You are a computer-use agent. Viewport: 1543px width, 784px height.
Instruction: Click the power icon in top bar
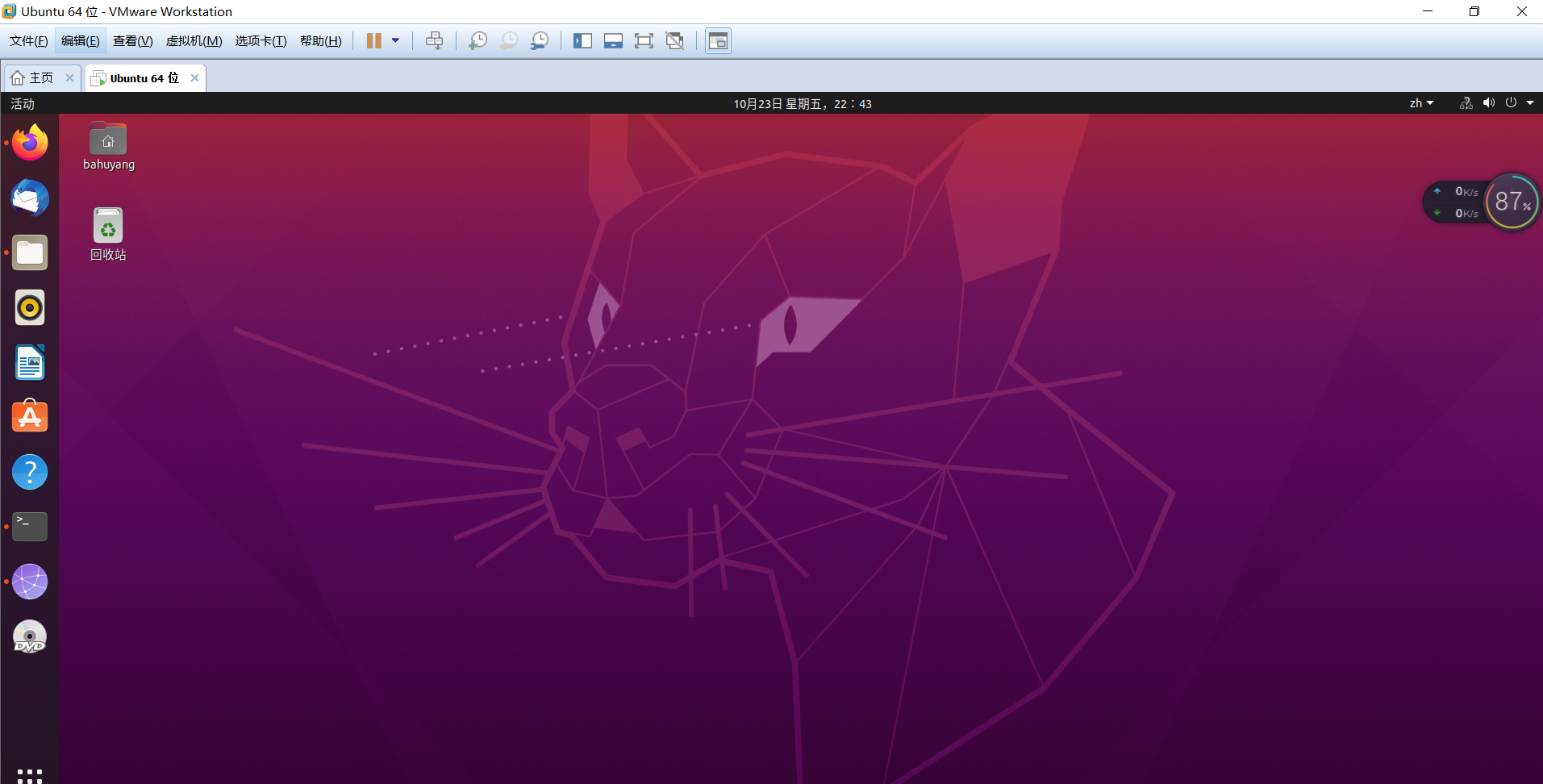click(1511, 103)
